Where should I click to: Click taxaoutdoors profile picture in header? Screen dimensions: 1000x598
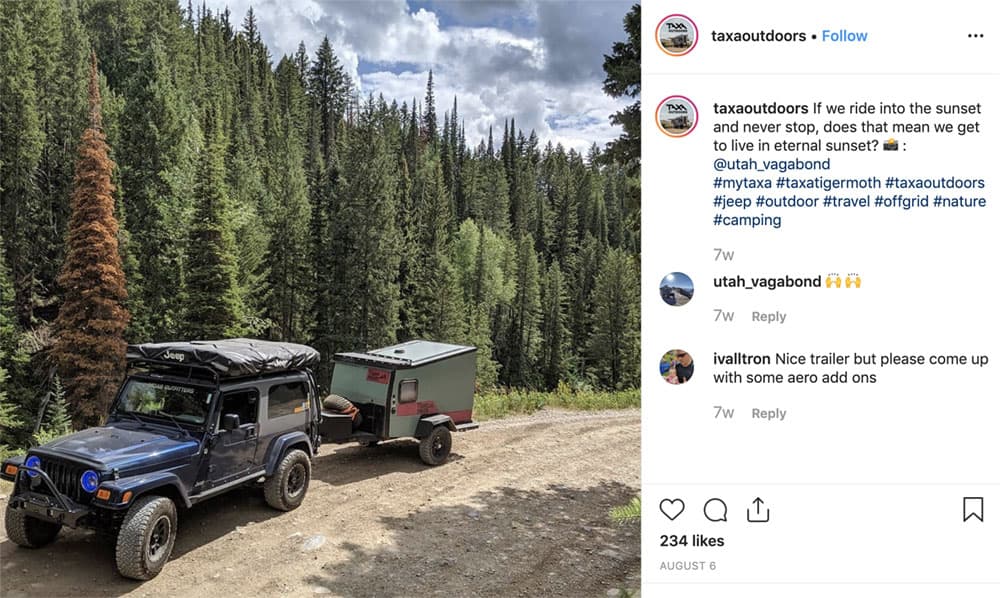676,35
